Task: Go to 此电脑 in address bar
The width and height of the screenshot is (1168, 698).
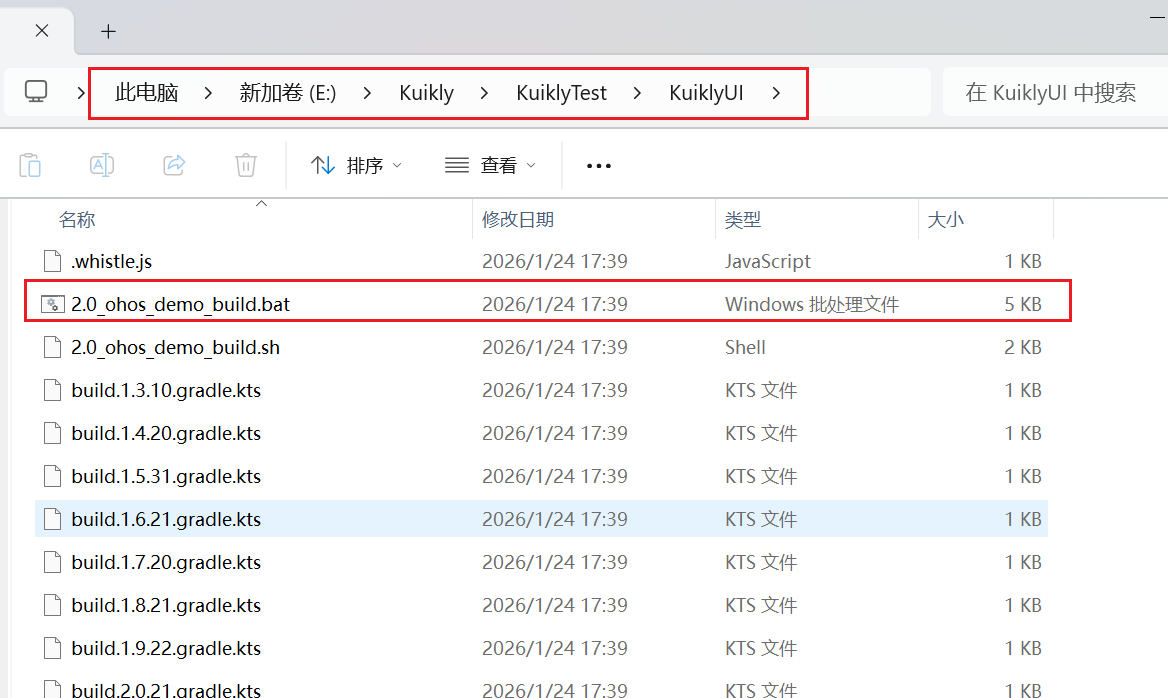Action: (x=146, y=93)
